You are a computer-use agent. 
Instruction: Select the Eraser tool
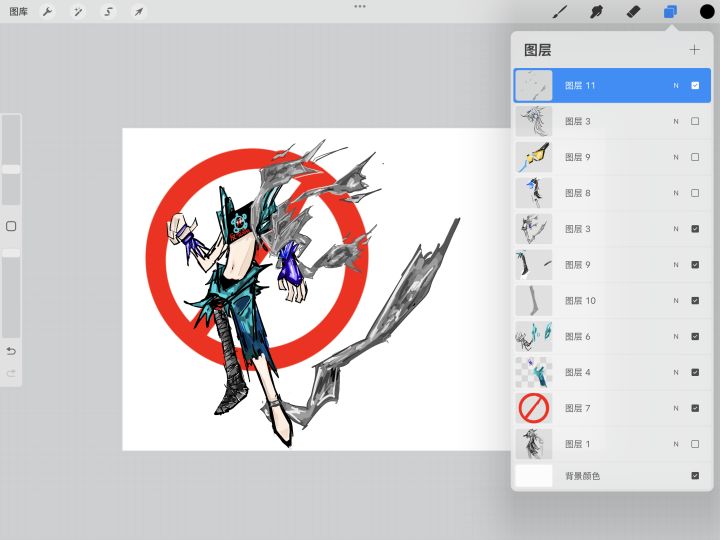633,12
